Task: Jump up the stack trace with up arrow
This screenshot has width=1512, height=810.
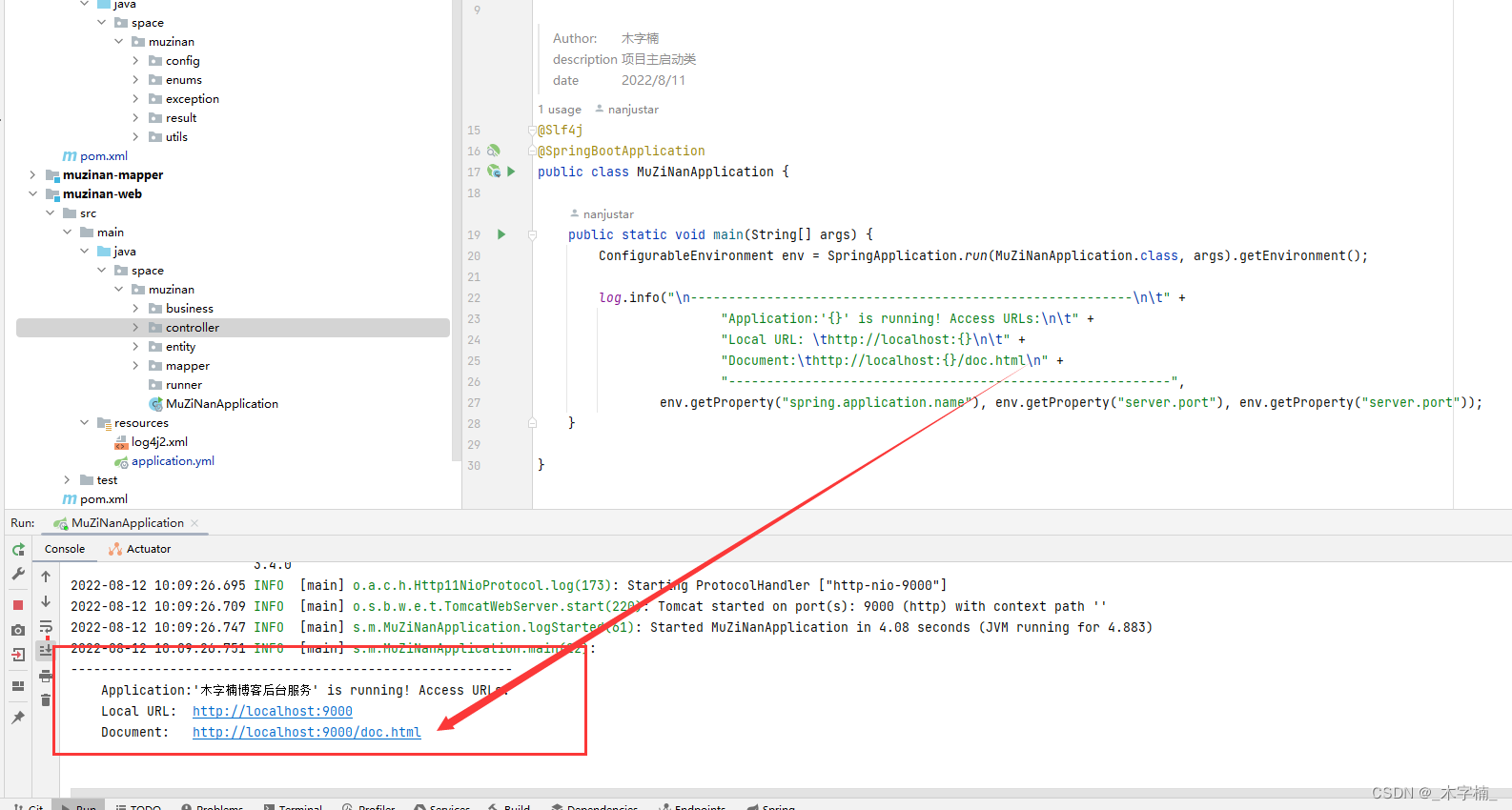Action: [x=46, y=577]
